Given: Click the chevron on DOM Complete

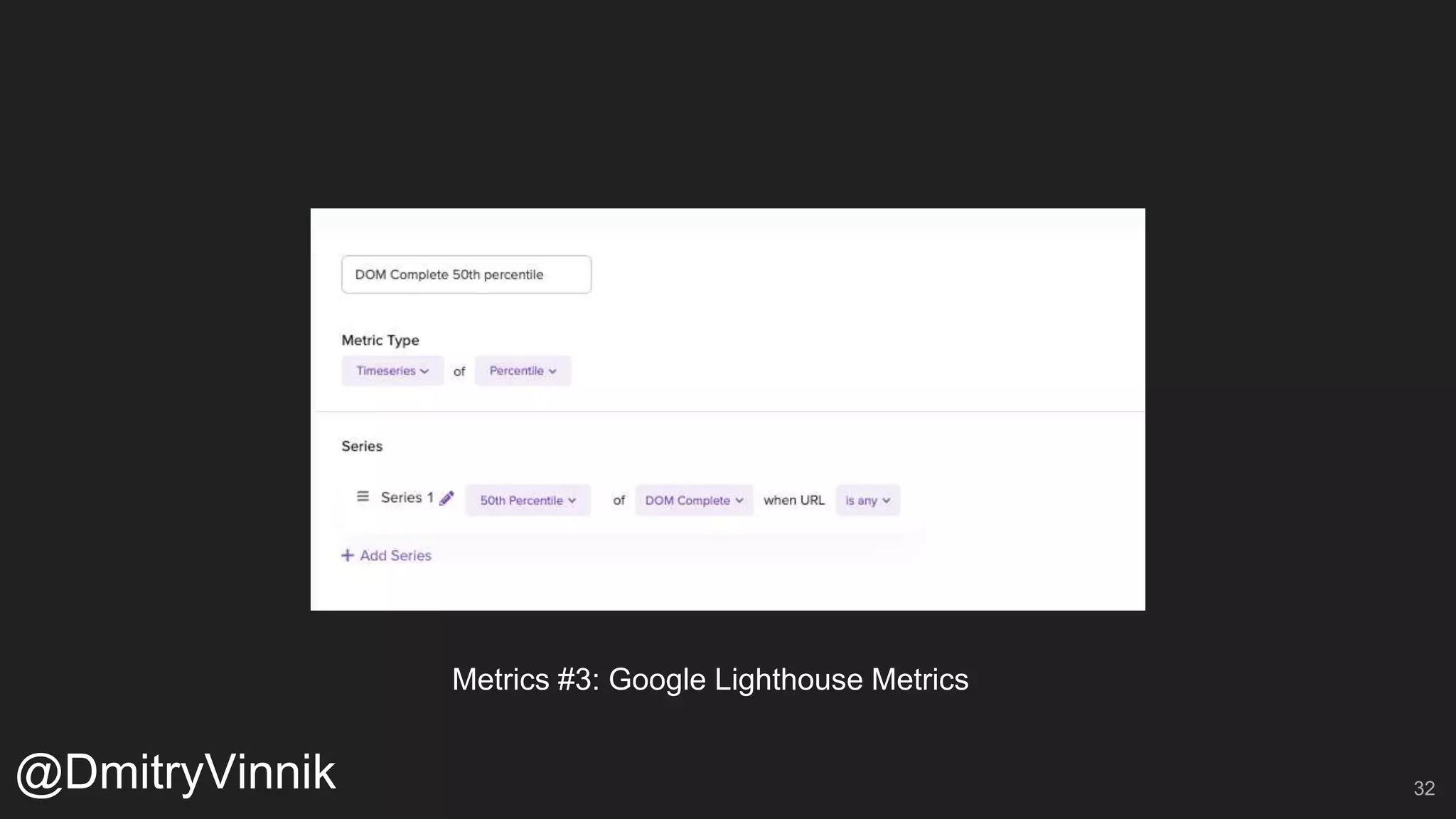Looking at the screenshot, I should pyautogui.click(x=739, y=500).
